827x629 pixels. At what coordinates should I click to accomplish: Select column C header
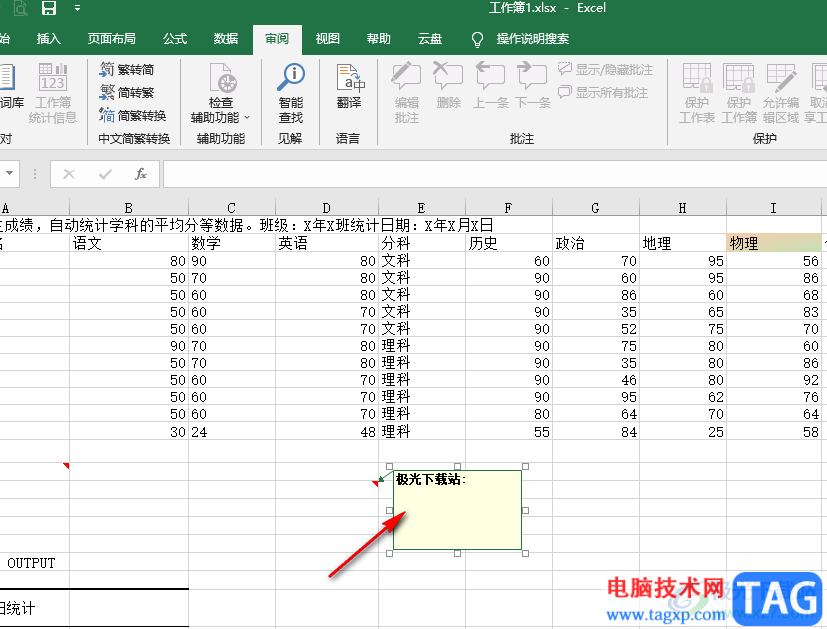(232, 208)
